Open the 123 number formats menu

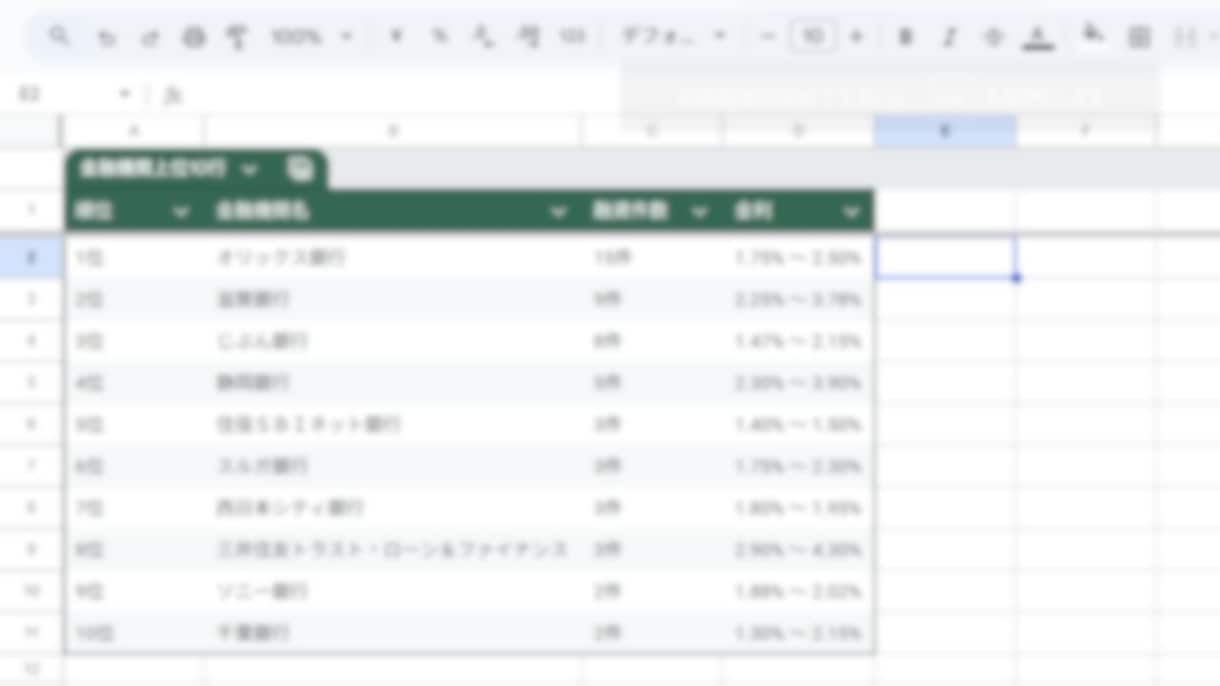[x=572, y=37]
